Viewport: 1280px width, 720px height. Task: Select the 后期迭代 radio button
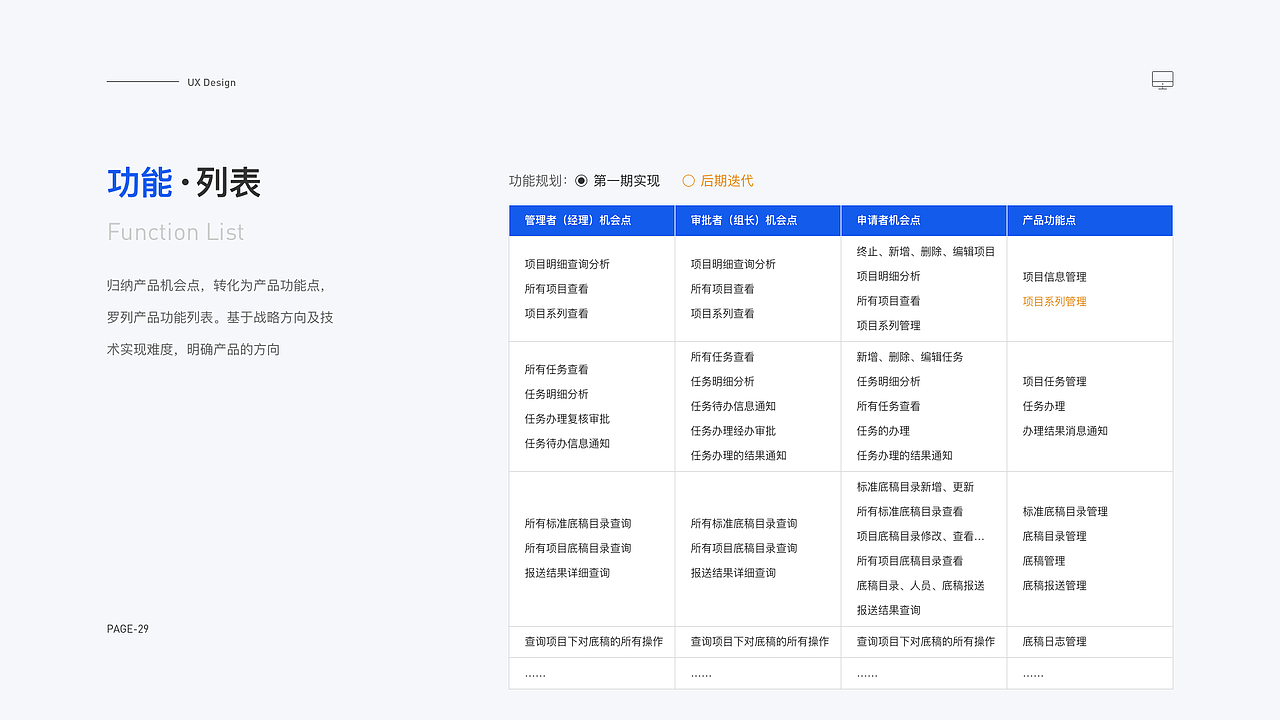pyautogui.click(x=688, y=181)
